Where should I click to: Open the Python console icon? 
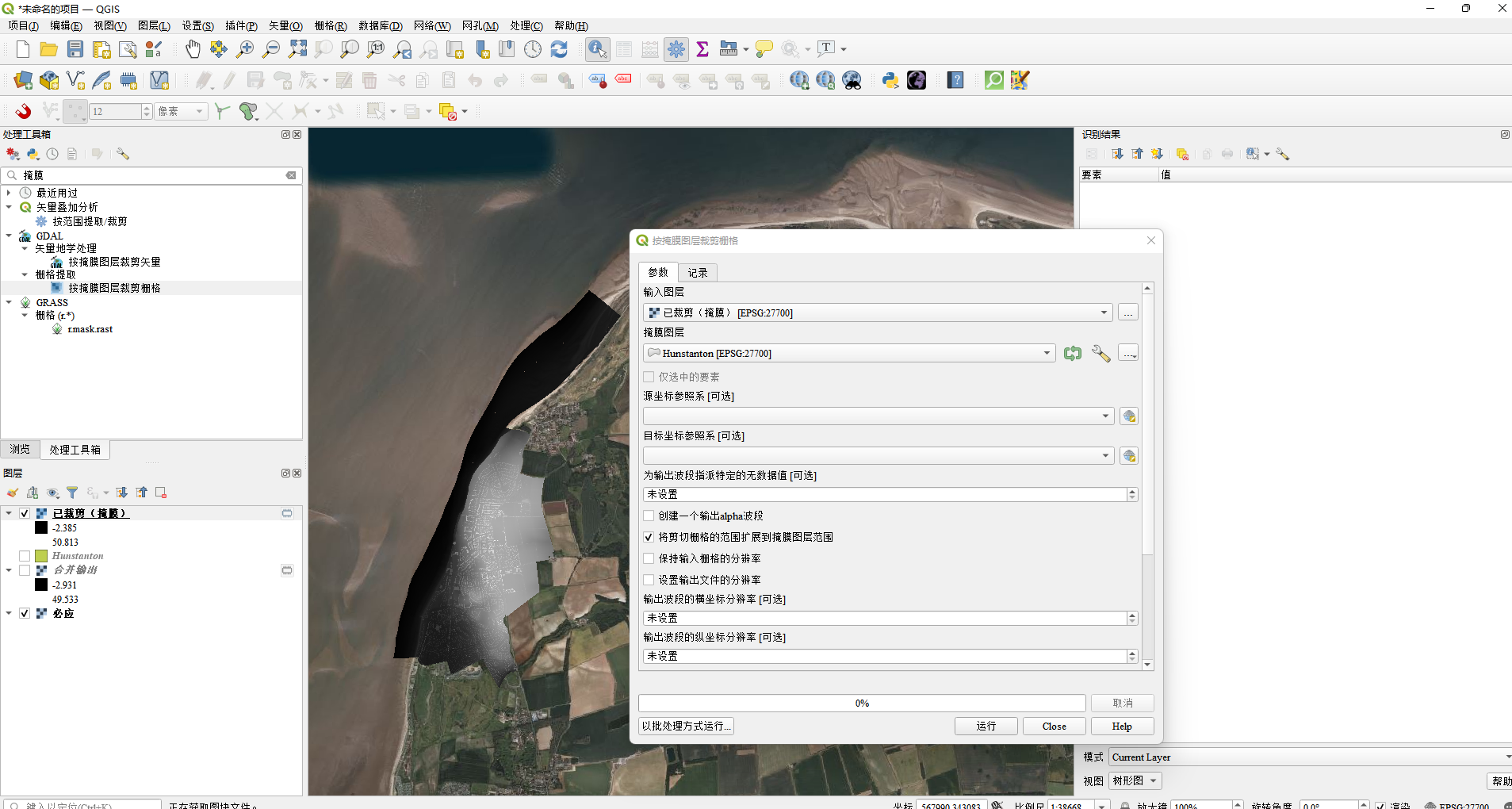(890, 80)
